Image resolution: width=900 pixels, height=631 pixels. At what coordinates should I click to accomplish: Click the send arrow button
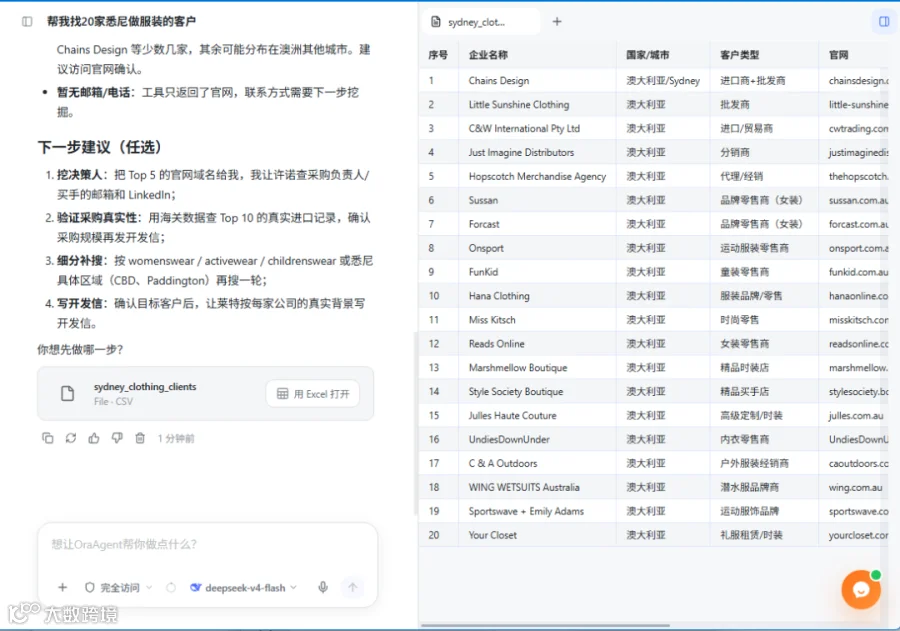352,587
